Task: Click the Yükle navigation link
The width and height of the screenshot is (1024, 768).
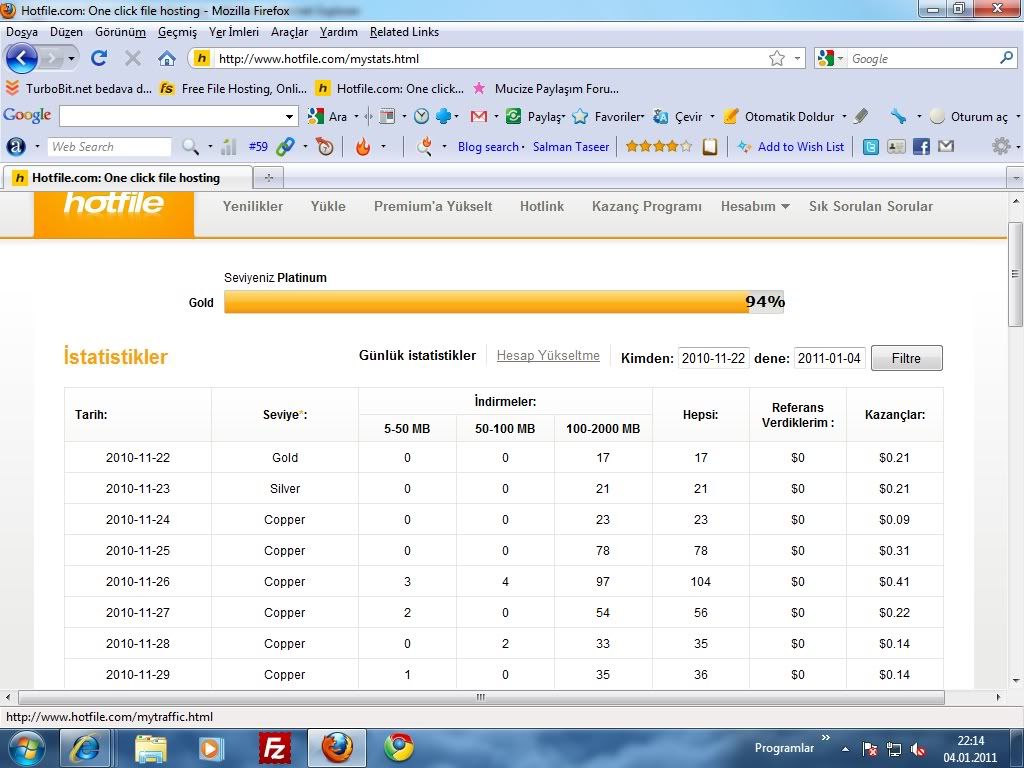Action: (x=328, y=206)
